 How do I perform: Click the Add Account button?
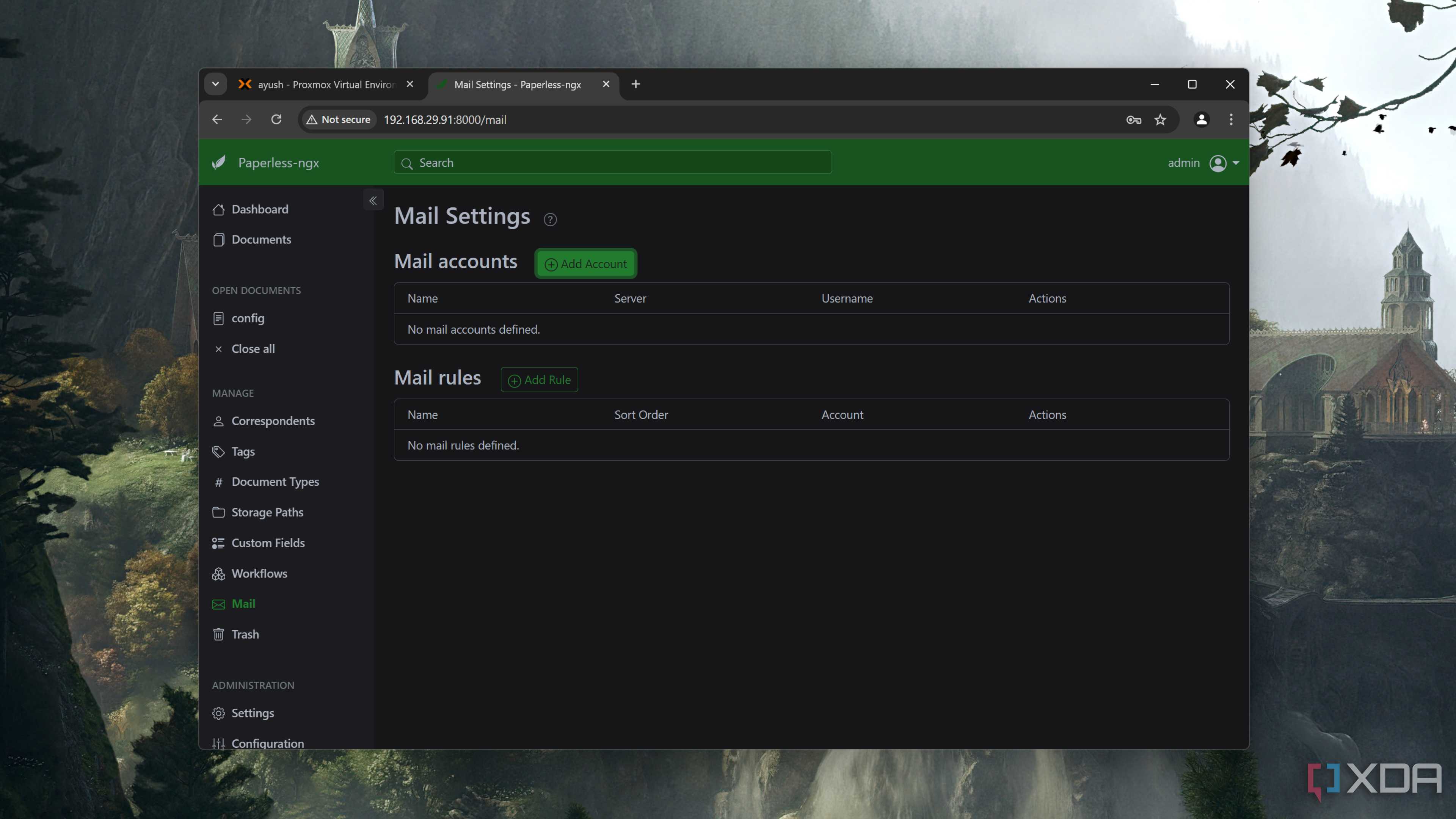tap(585, 264)
